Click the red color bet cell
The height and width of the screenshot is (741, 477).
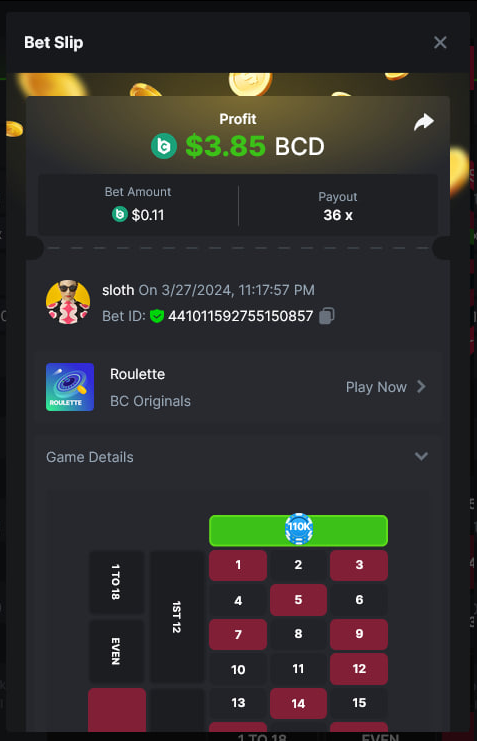click(x=117, y=710)
